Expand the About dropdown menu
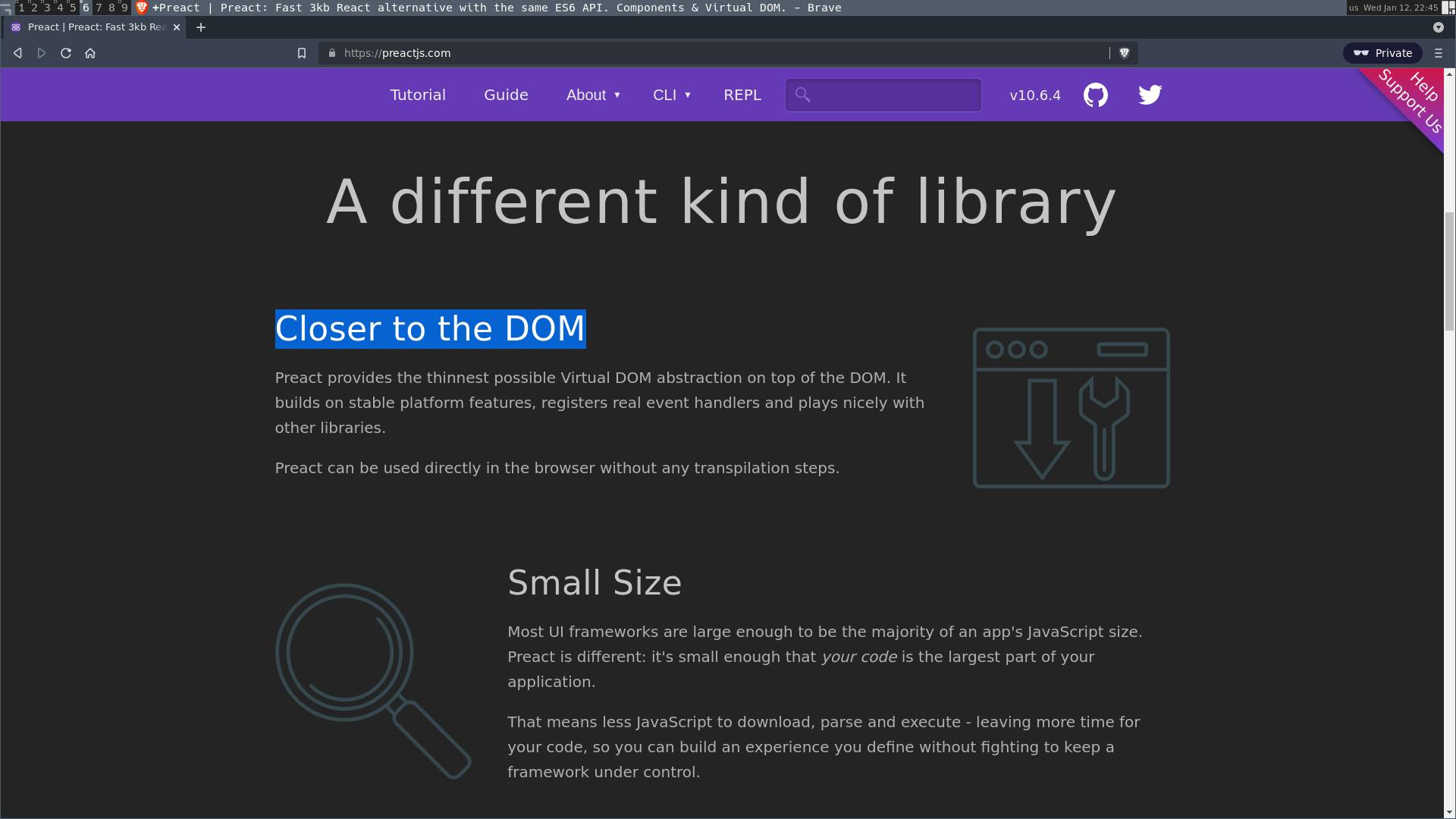1456x819 pixels. click(592, 95)
